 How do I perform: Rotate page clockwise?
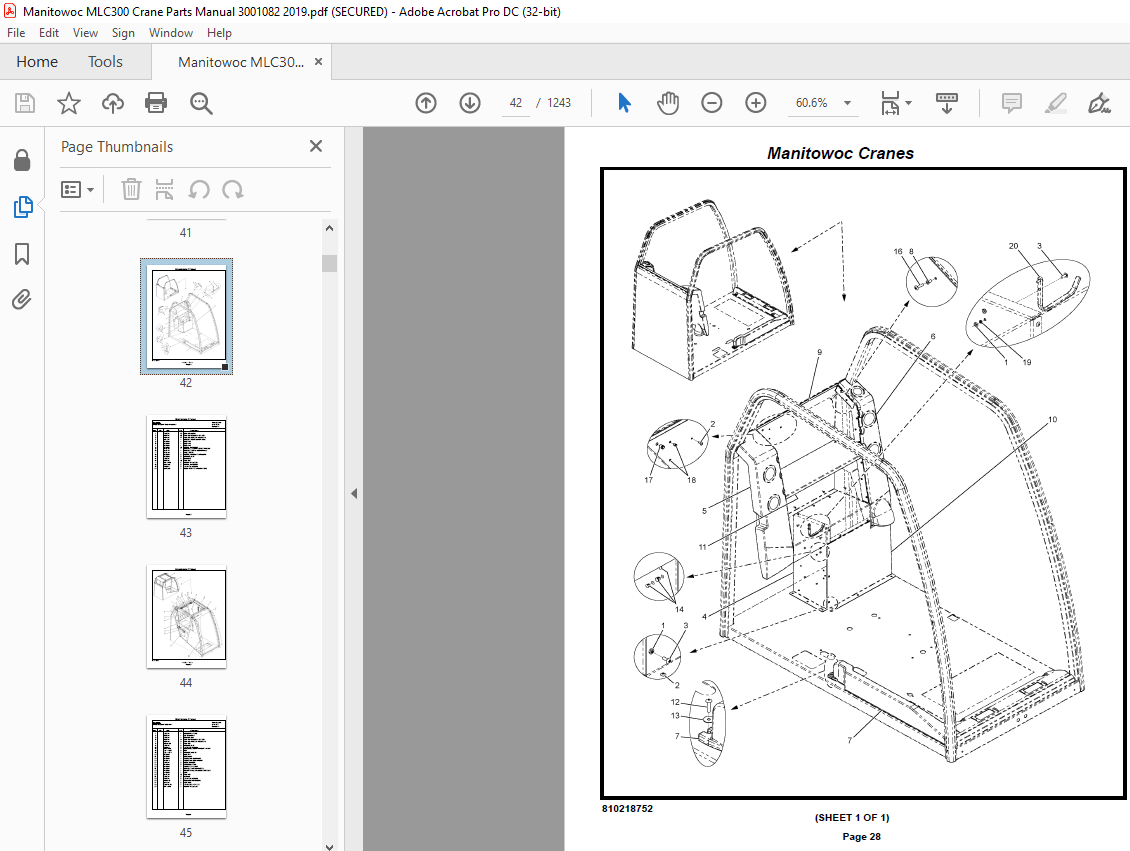(232, 190)
